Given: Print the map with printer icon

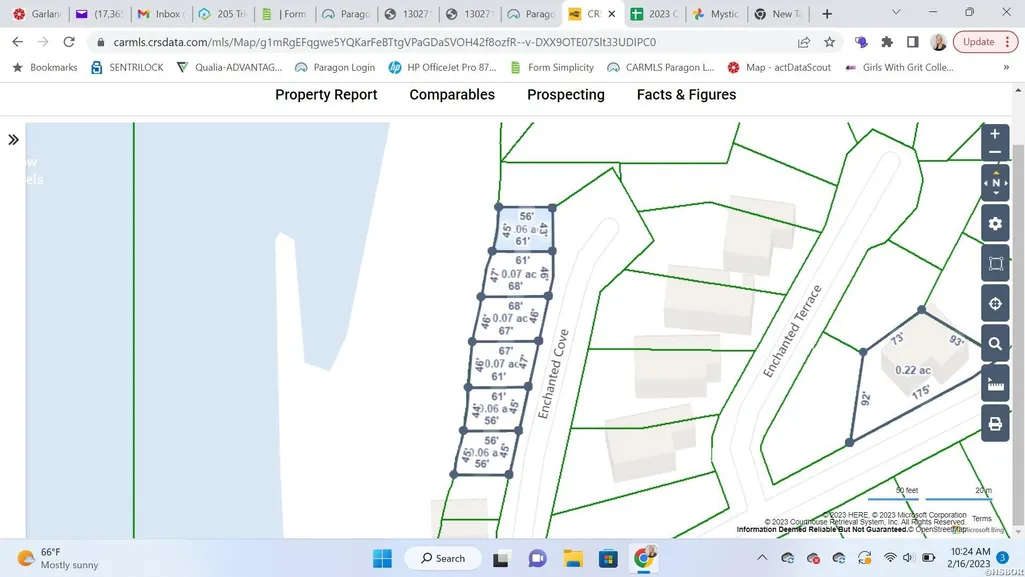Looking at the screenshot, I should pyautogui.click(x=995, y=424).
